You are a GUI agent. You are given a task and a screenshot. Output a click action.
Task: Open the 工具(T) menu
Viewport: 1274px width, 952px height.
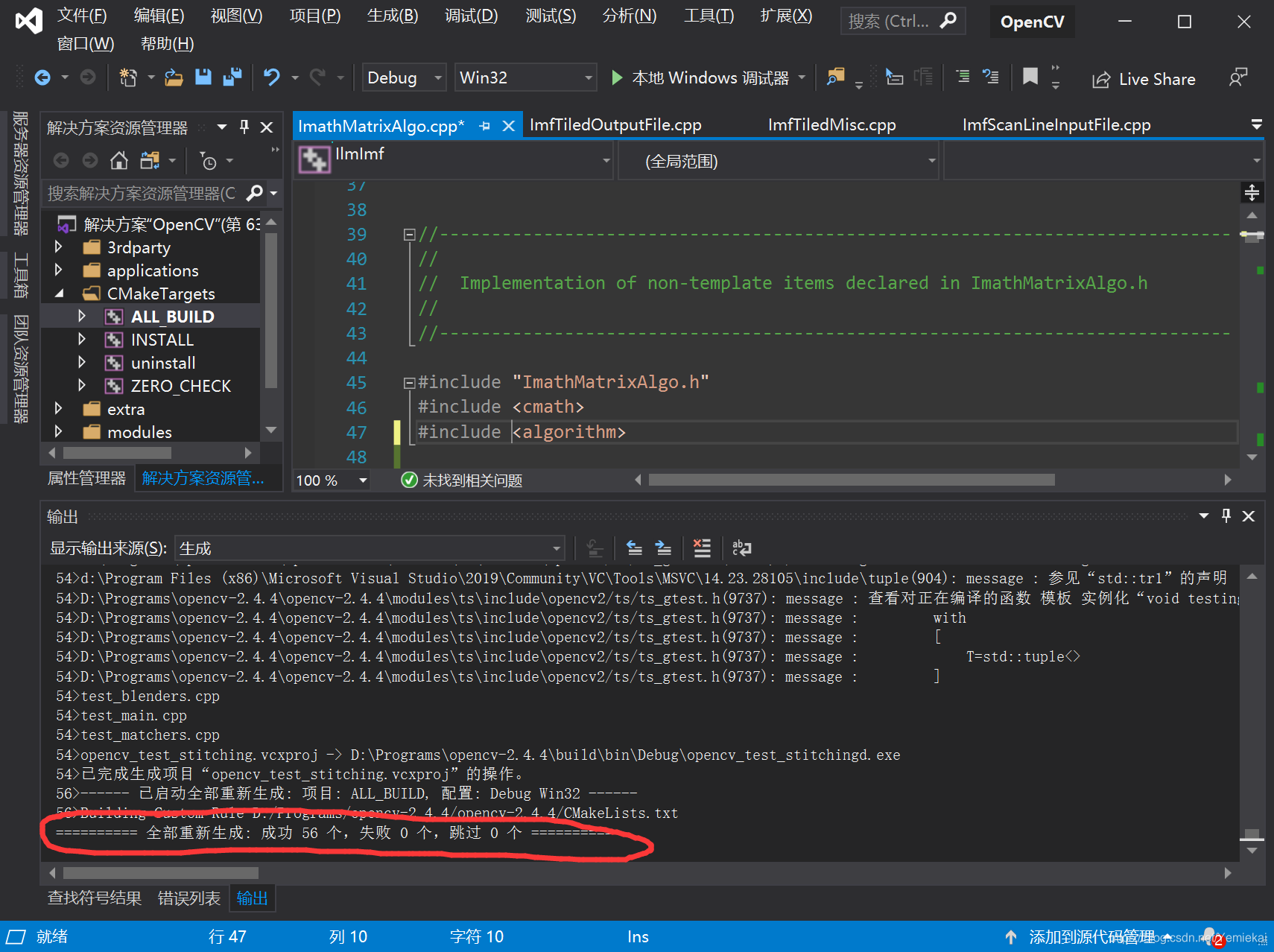click(709, 16)
